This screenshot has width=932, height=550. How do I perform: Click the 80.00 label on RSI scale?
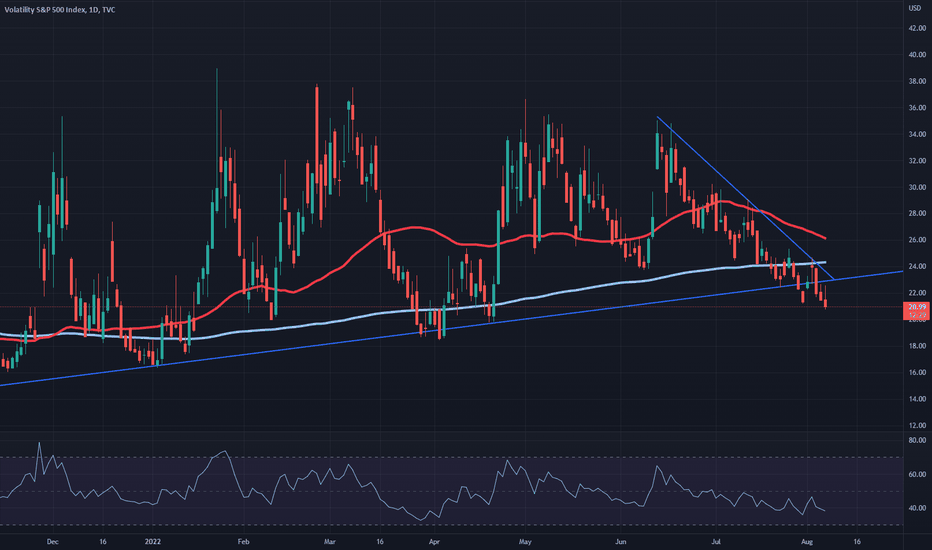coord(917,440)
